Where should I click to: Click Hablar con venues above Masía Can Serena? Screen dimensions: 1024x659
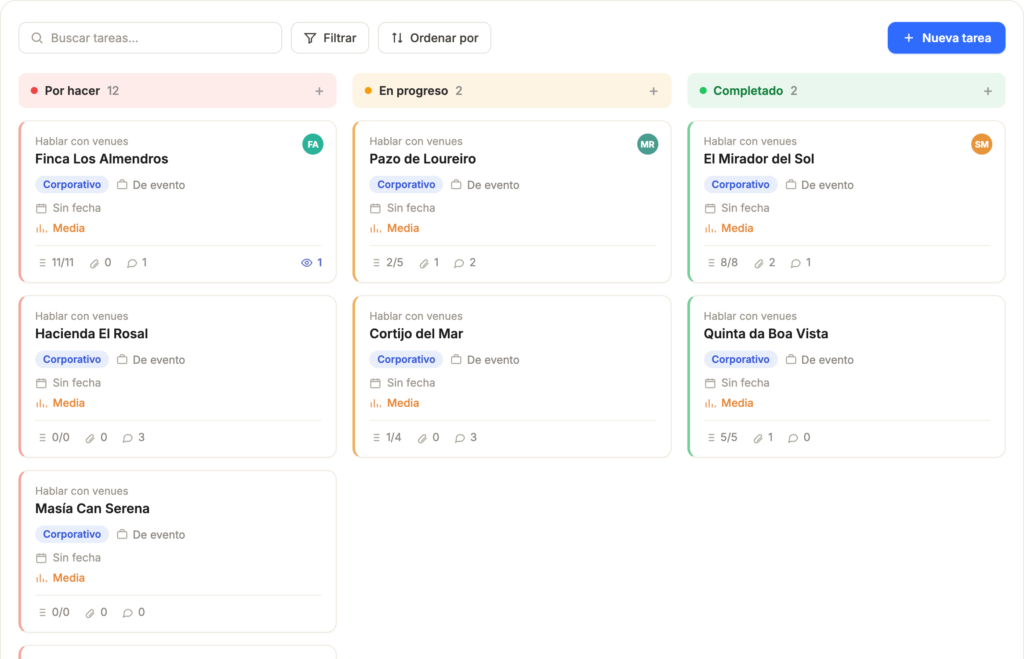(82, 491)
